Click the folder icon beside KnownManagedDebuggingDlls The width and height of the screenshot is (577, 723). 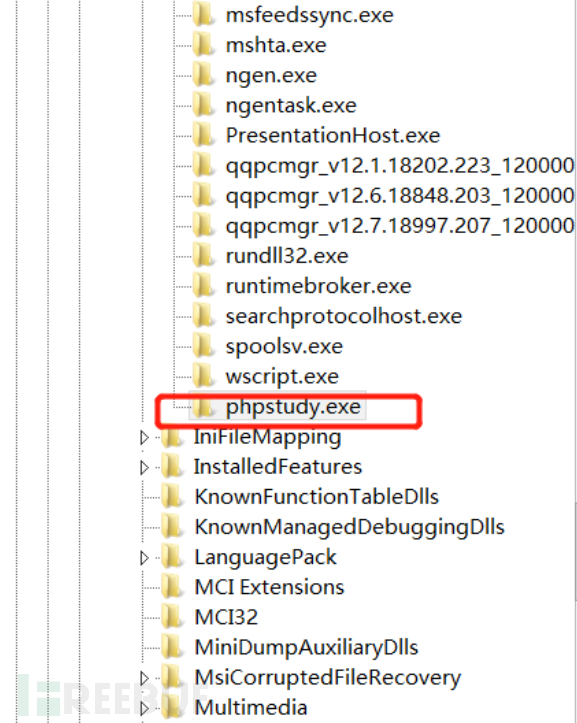click(172, 527)
